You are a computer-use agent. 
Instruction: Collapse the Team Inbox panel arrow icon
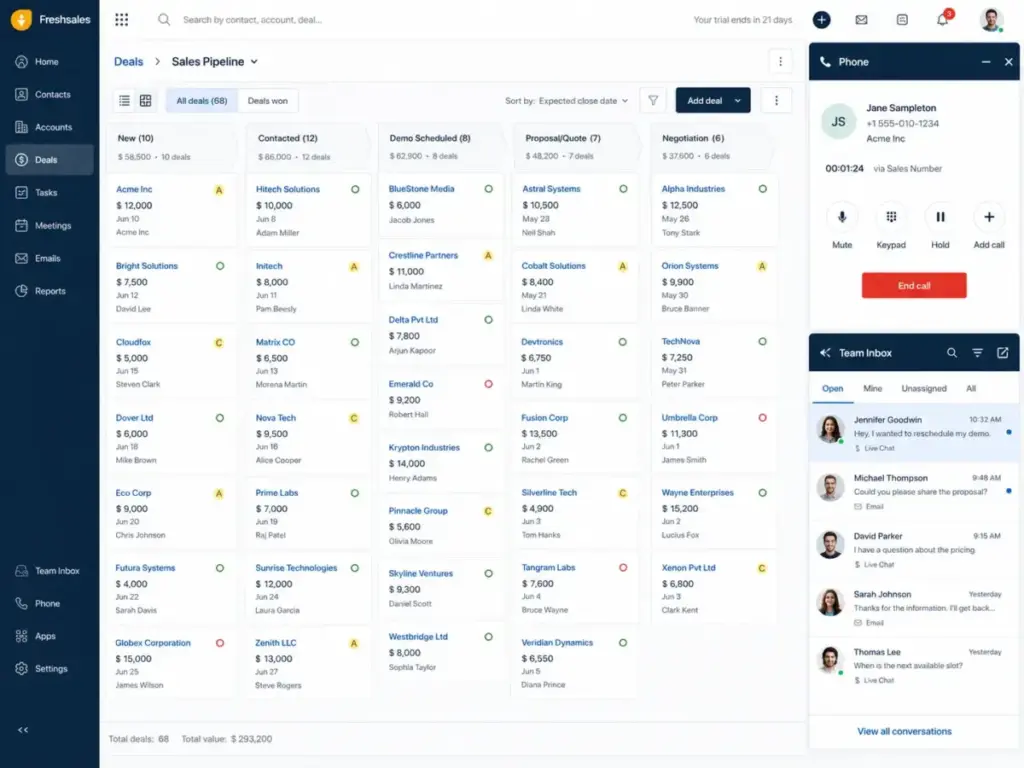point(825,353)
